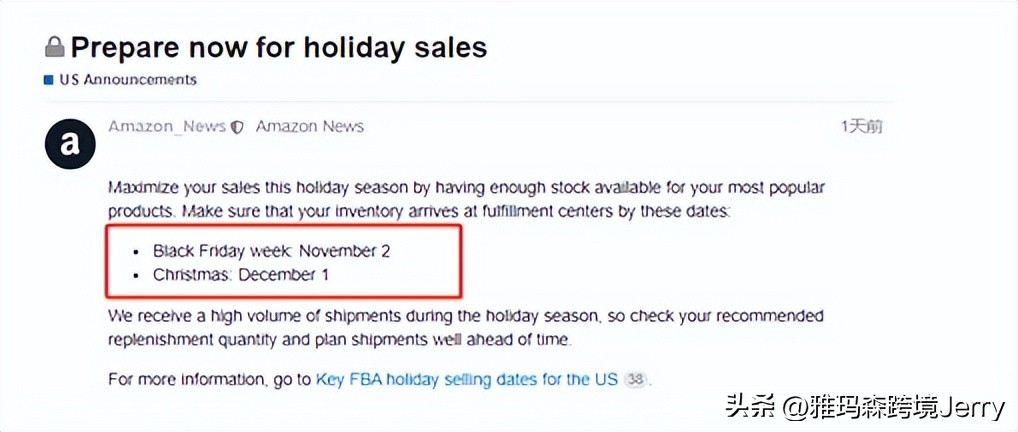Click the lock icon beside the title
Viewport: 1018px width, 432px height.
(x=54, y=47)
